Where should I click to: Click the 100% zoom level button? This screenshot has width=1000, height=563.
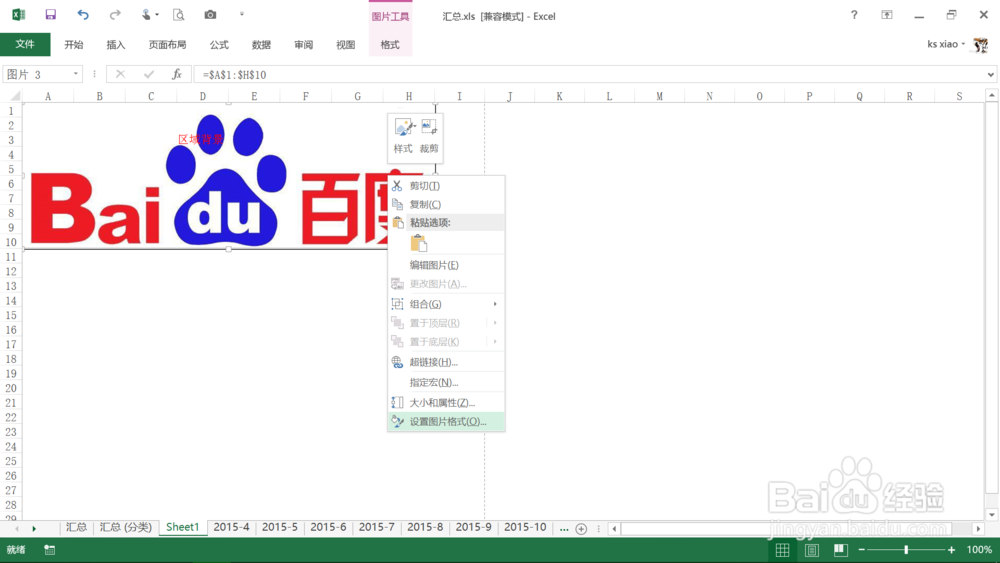coord(979,550)
